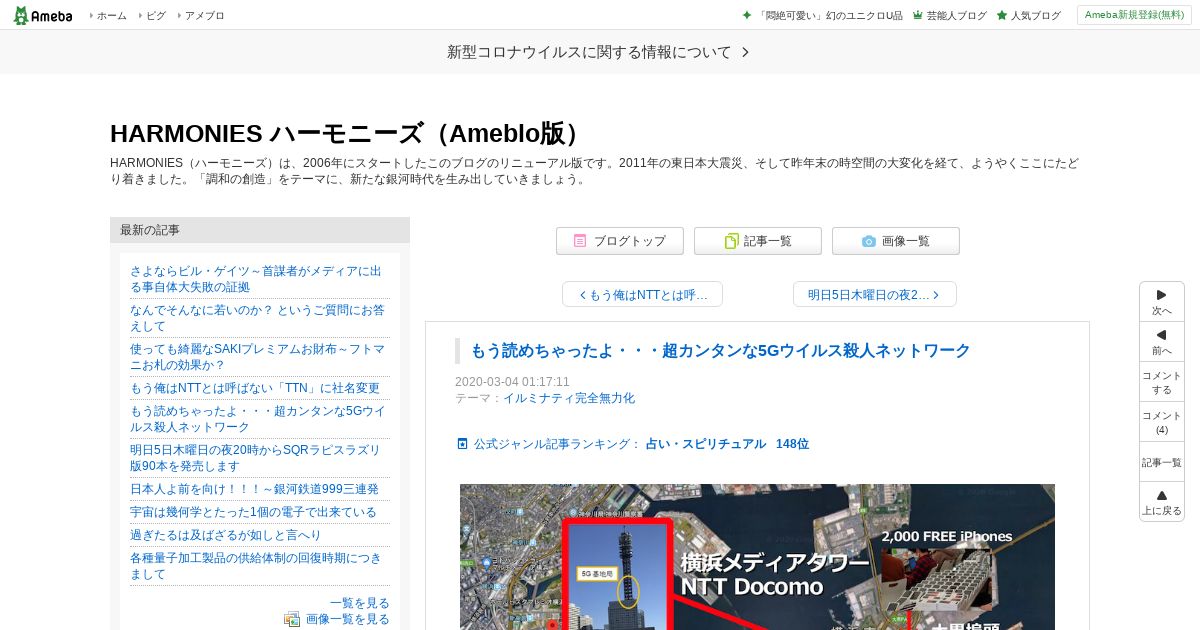This screenshot has height=630, width=1200.
Task: Open 占い・スピリチュアル 148位 ranking link
Action: [x=728, y=444]
